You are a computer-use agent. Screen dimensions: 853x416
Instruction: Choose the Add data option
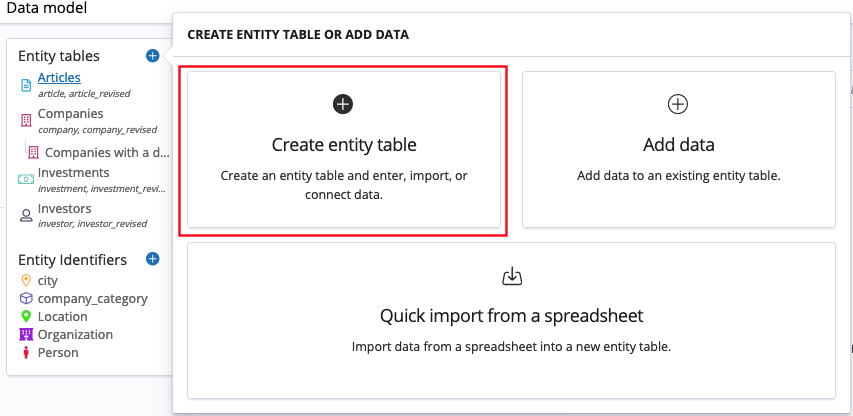click(x=678, y=150)
